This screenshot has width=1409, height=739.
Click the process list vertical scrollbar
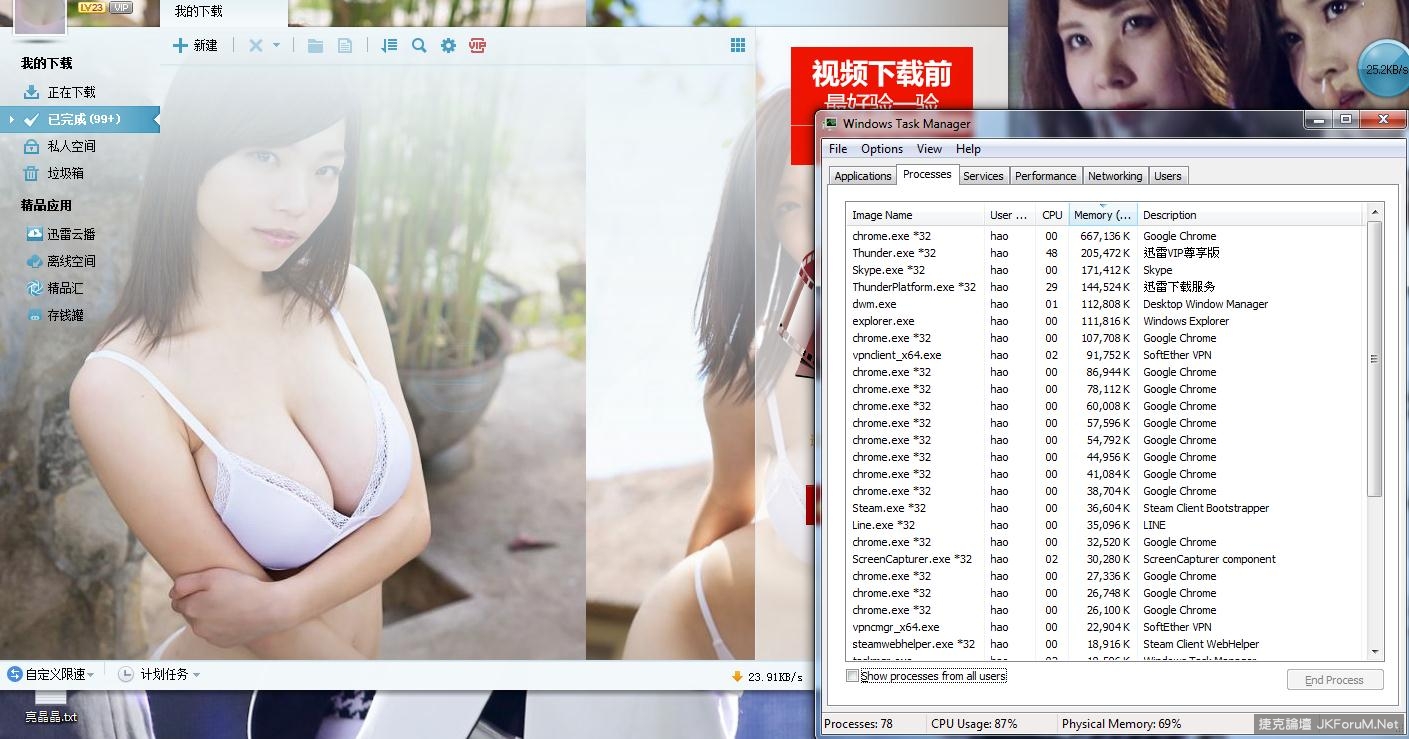click(x=1375, y=360)
